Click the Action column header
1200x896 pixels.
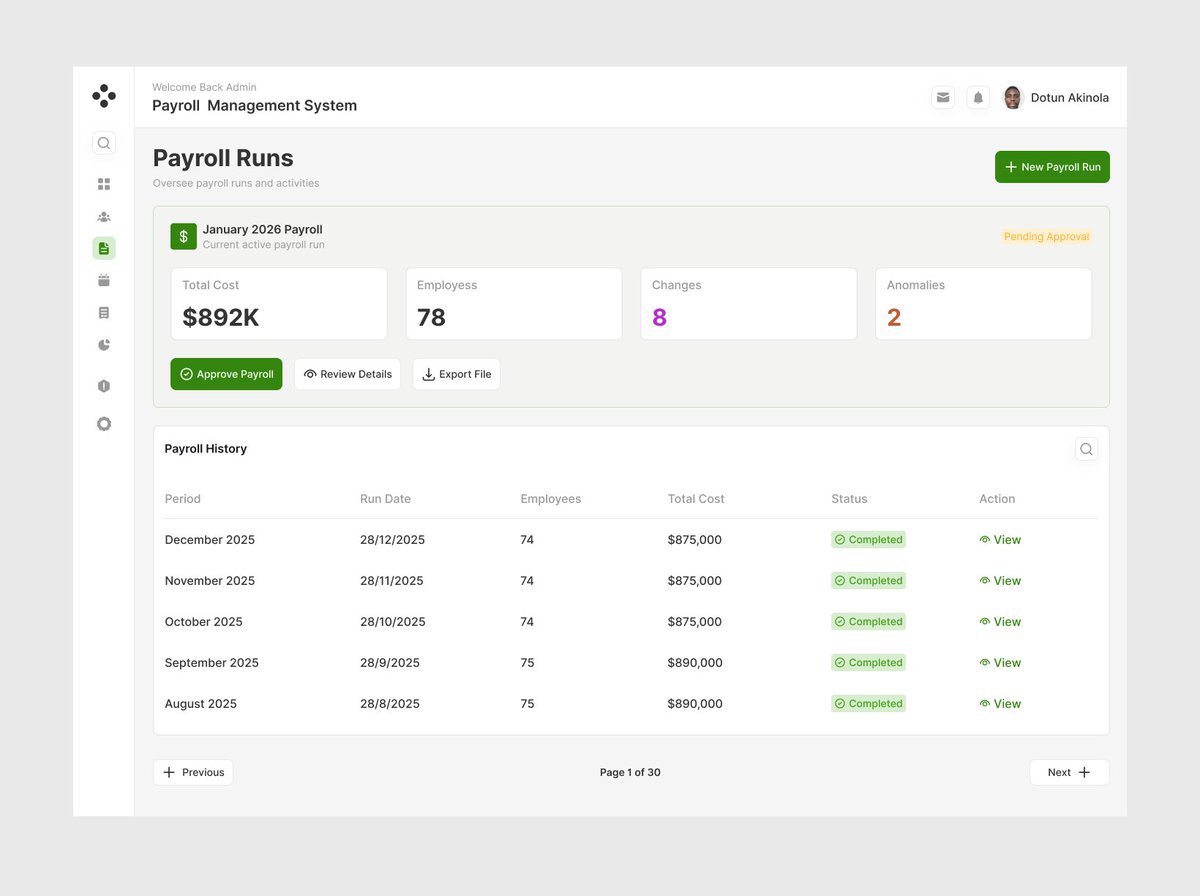pos(997,499)
